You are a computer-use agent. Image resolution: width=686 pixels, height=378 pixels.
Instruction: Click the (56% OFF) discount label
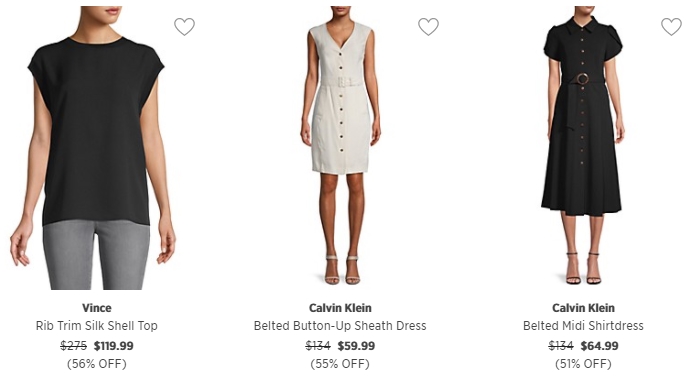pyautogui.click(x=97, y=364)
